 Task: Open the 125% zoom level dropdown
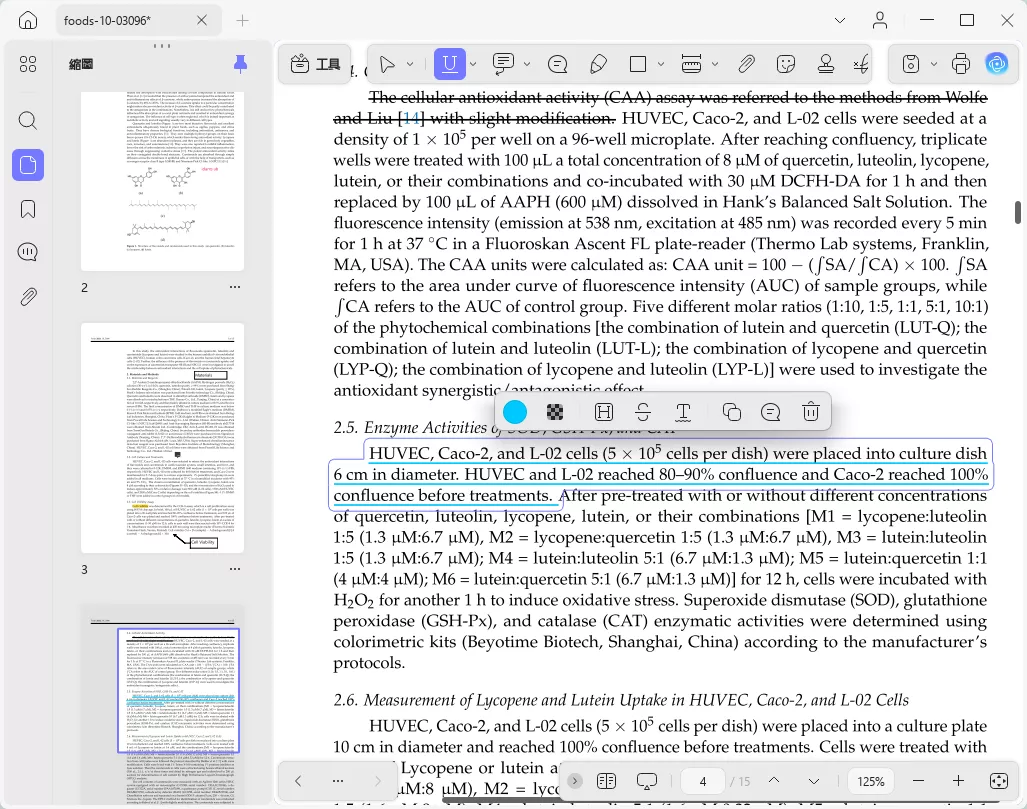(870, 781)
